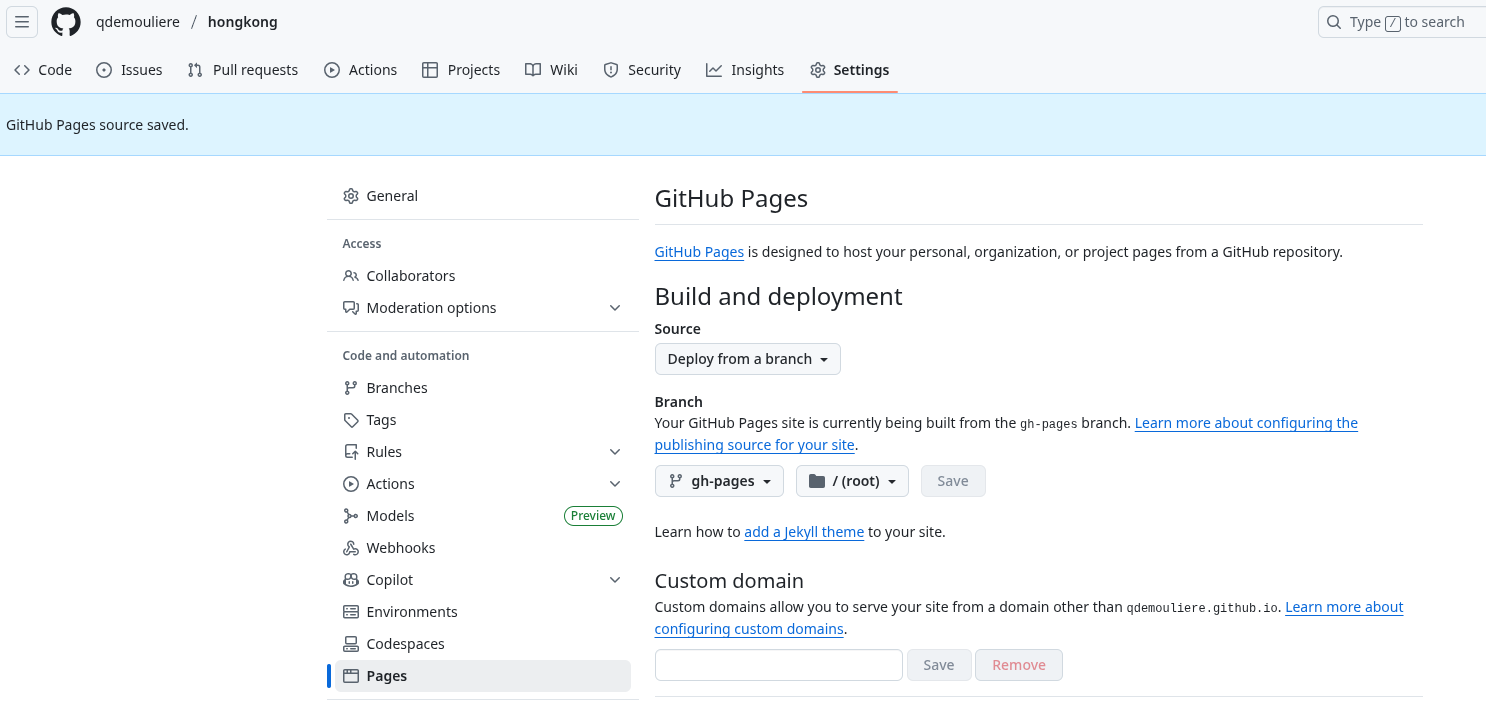Open Collaborators access settings

(410, 276)
